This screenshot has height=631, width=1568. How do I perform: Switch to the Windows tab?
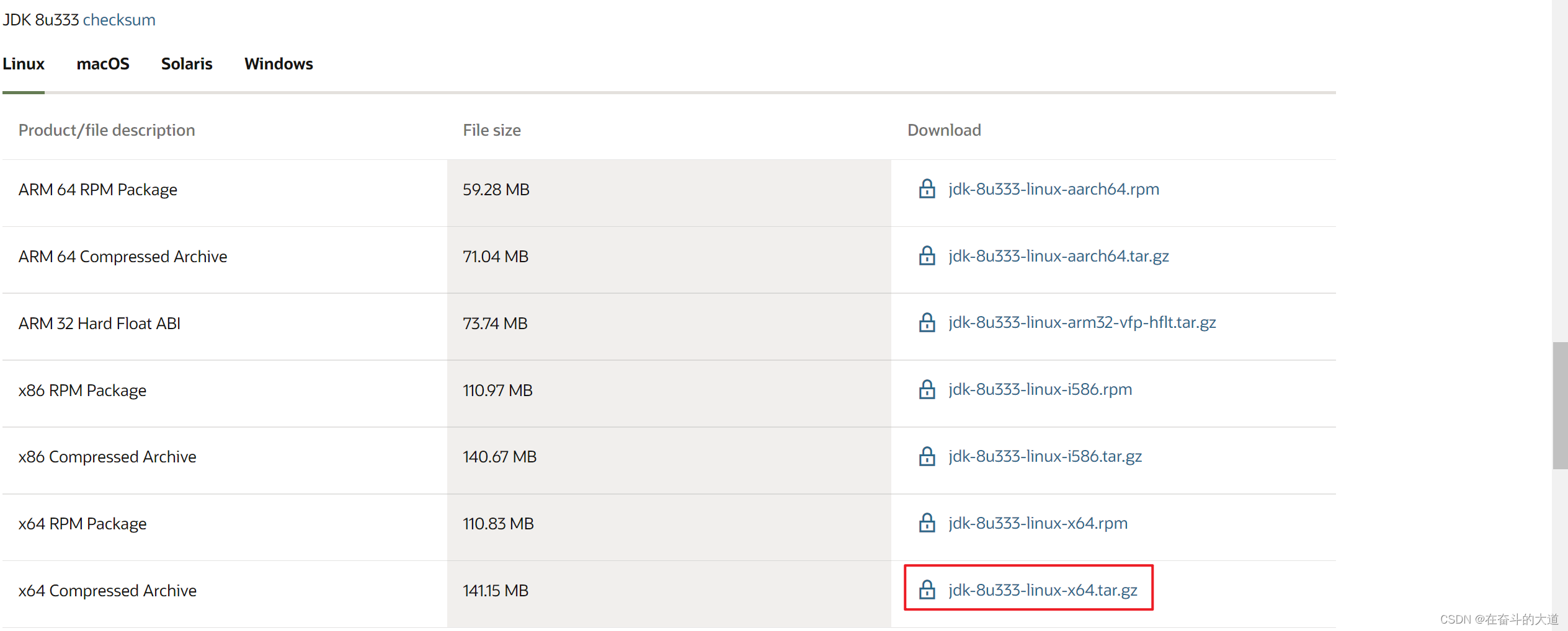coord(278,64)
